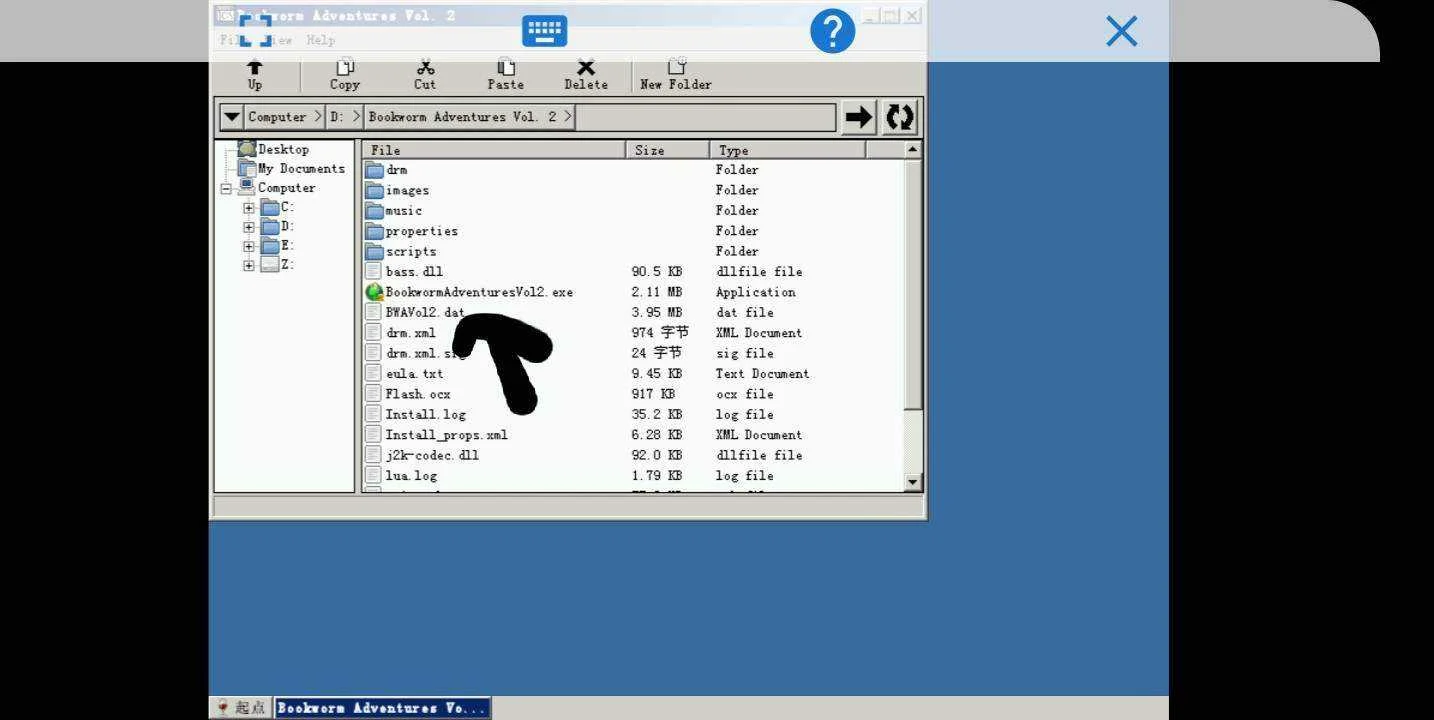Image resolution: width=1434 pixels, height=720 pixels.
Task: Click chevron after Computer in breadcrumb
Action: tap(318, 117)
